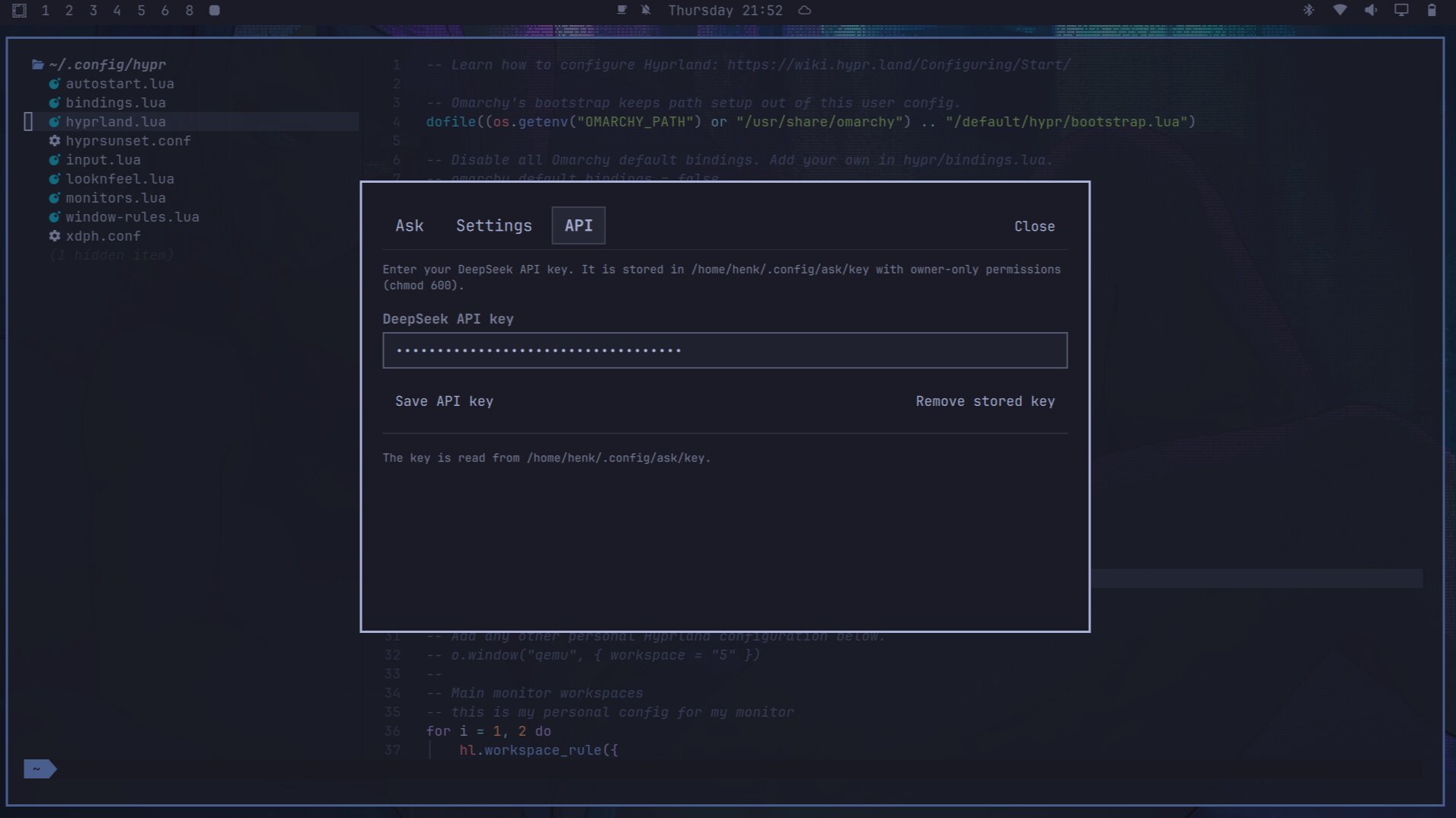
Task: Open the volume speaker tray icon
Action: pos(1371,11)
